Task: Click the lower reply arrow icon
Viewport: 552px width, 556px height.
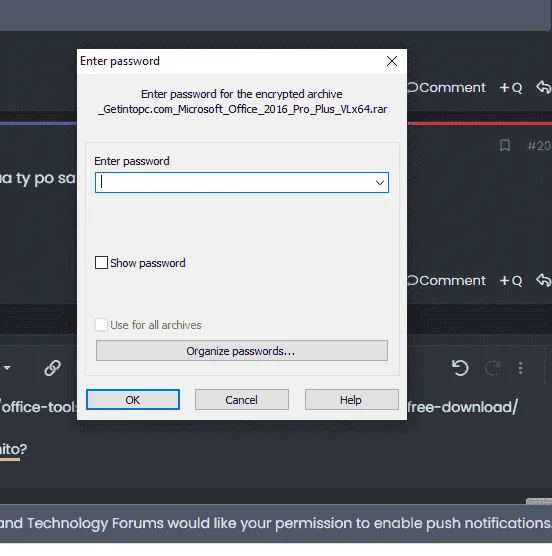Action: coord(544,280)
